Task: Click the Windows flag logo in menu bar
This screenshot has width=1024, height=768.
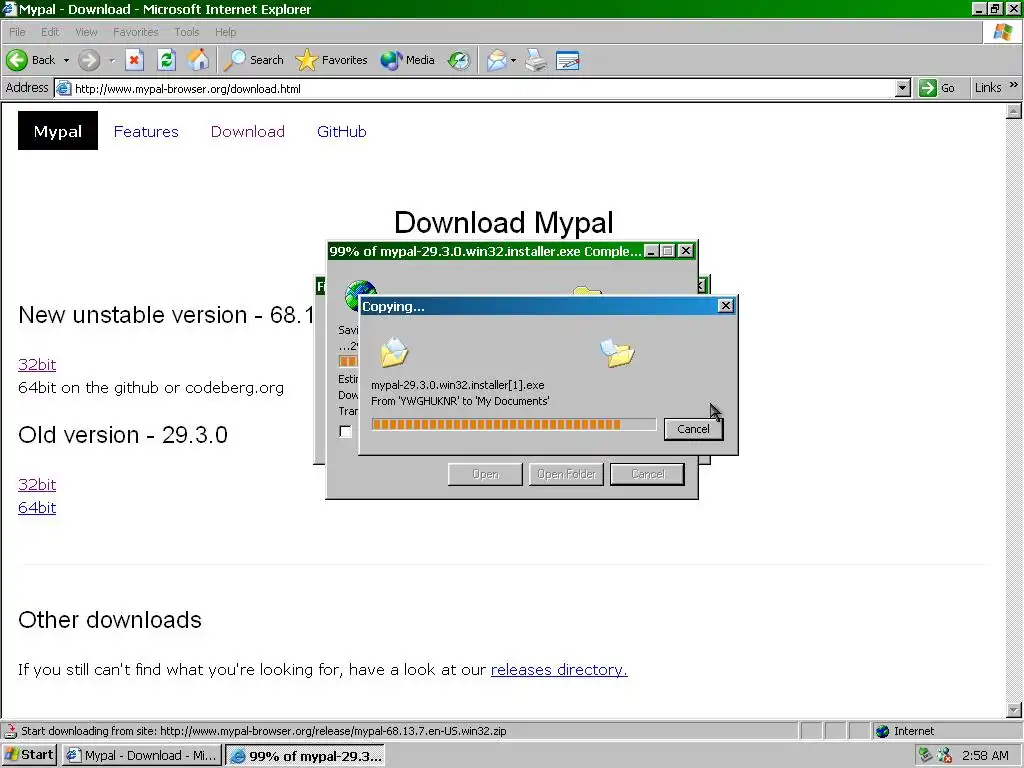Action: (x=1002, y=31)
